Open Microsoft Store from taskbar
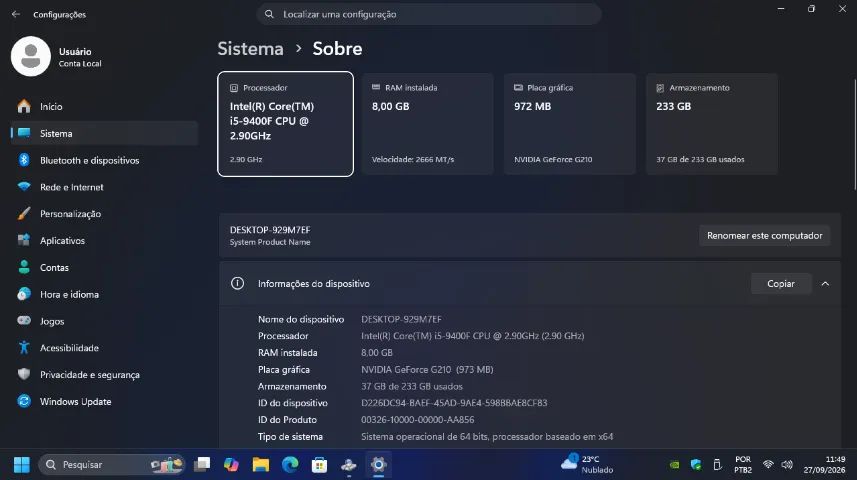 click(x=320, y=465)
